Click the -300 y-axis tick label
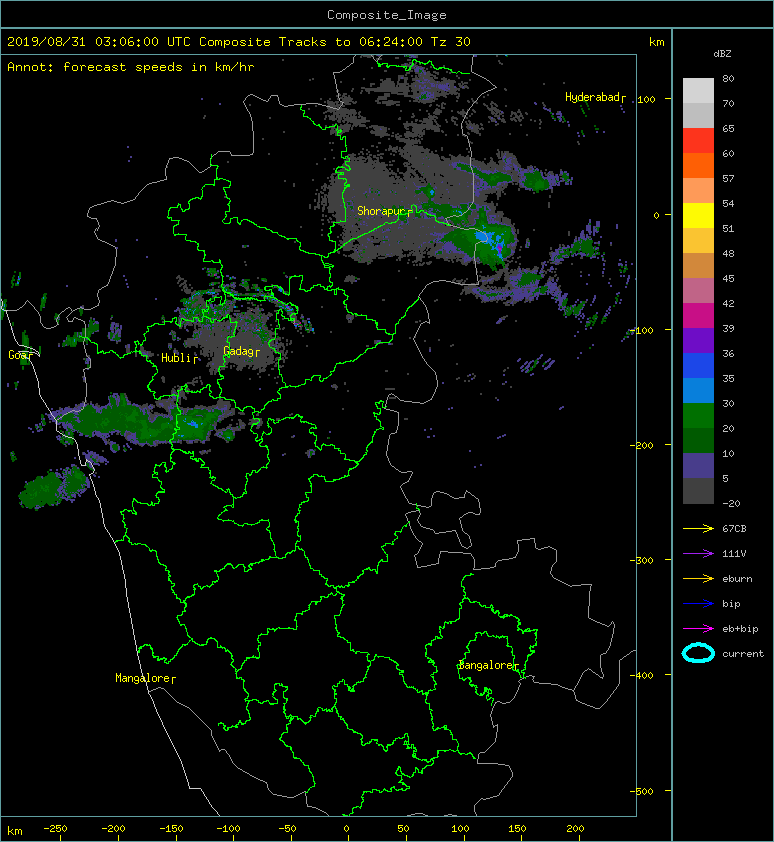Viewport: 774px width, 842px height. coord(641,560)
